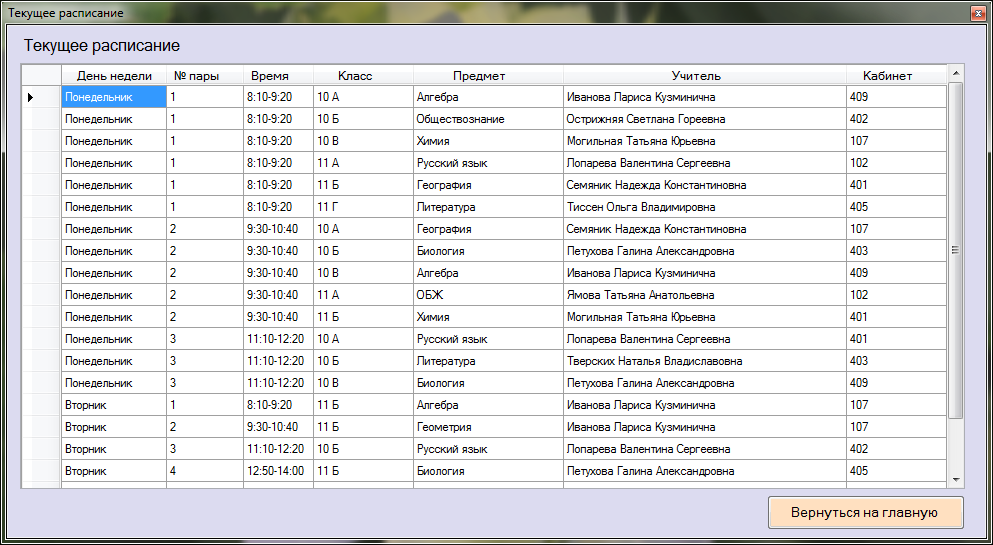Screen dimensions: 993x545
Task: Click the 9:30-10:40 cell in ОБЖ row
Action: (x=279, y=295)
